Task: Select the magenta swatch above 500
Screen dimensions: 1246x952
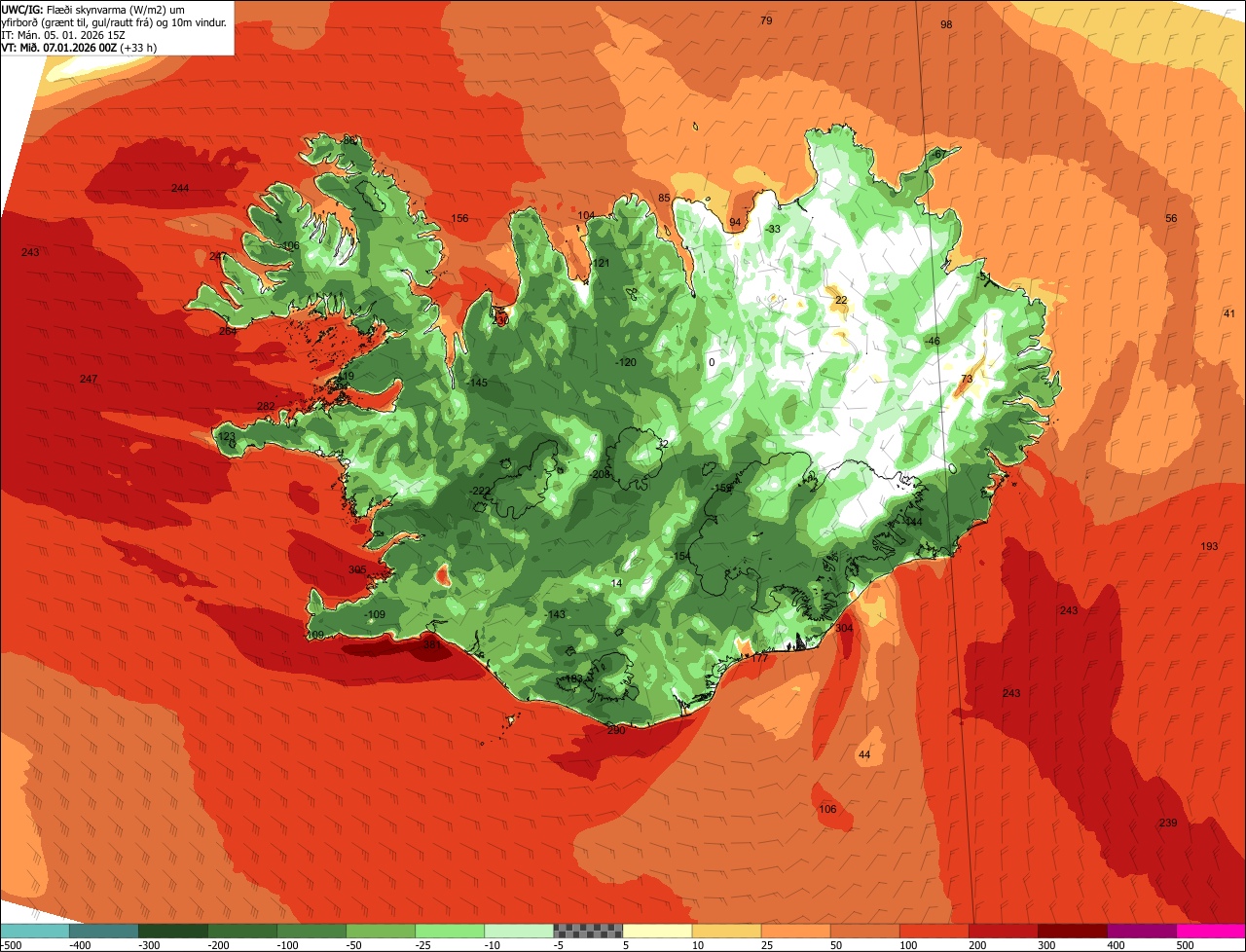Action: (1210, 930)
